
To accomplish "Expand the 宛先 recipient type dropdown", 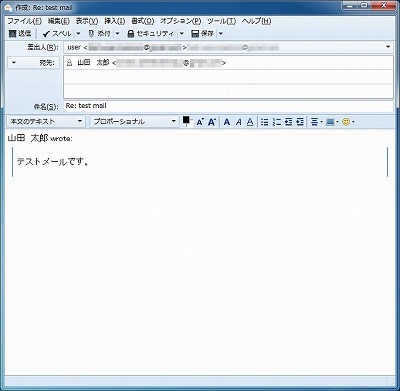I will coord(33,63).
